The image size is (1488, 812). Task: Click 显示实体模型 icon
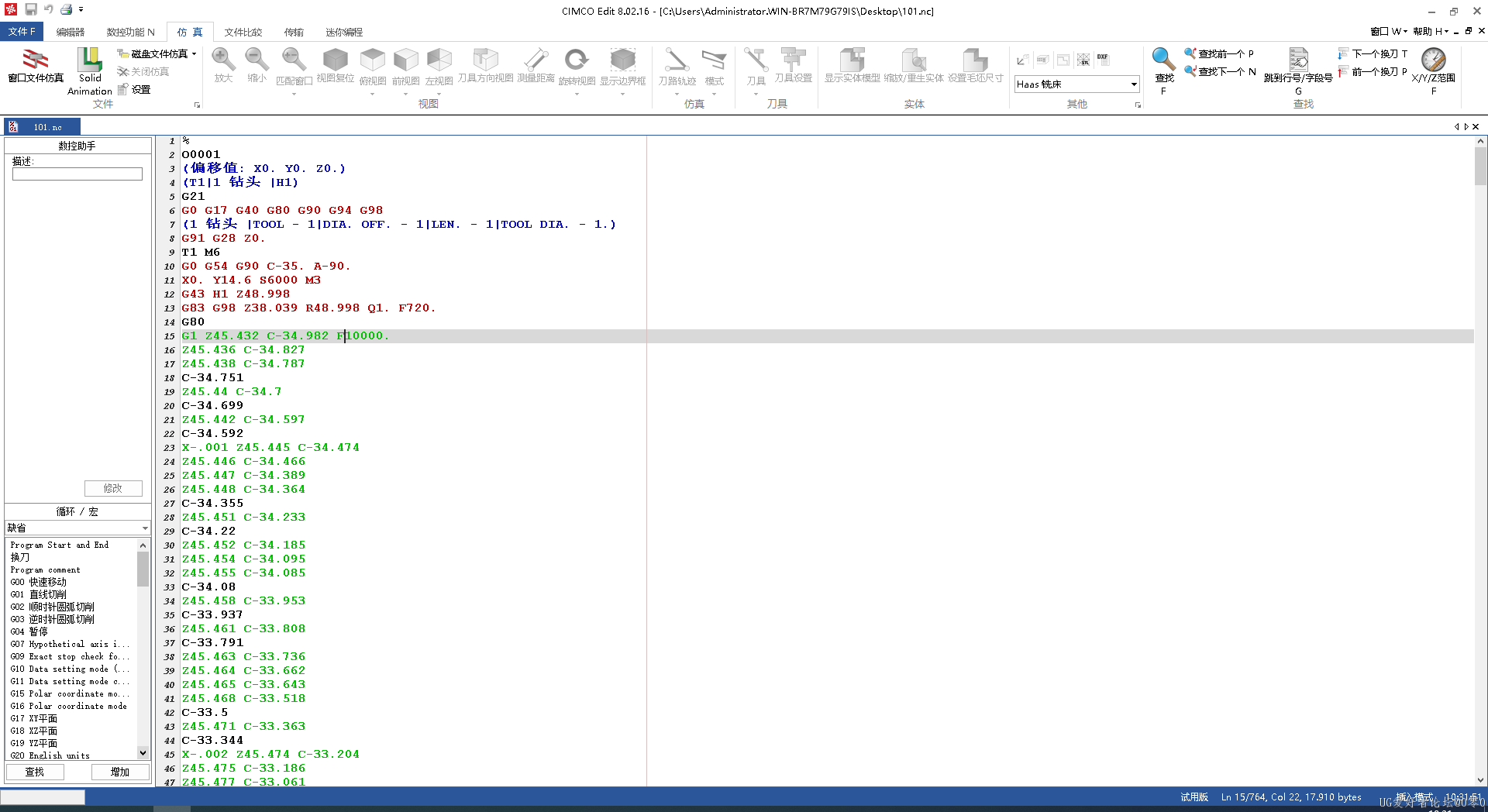click(x=852, y=60)
